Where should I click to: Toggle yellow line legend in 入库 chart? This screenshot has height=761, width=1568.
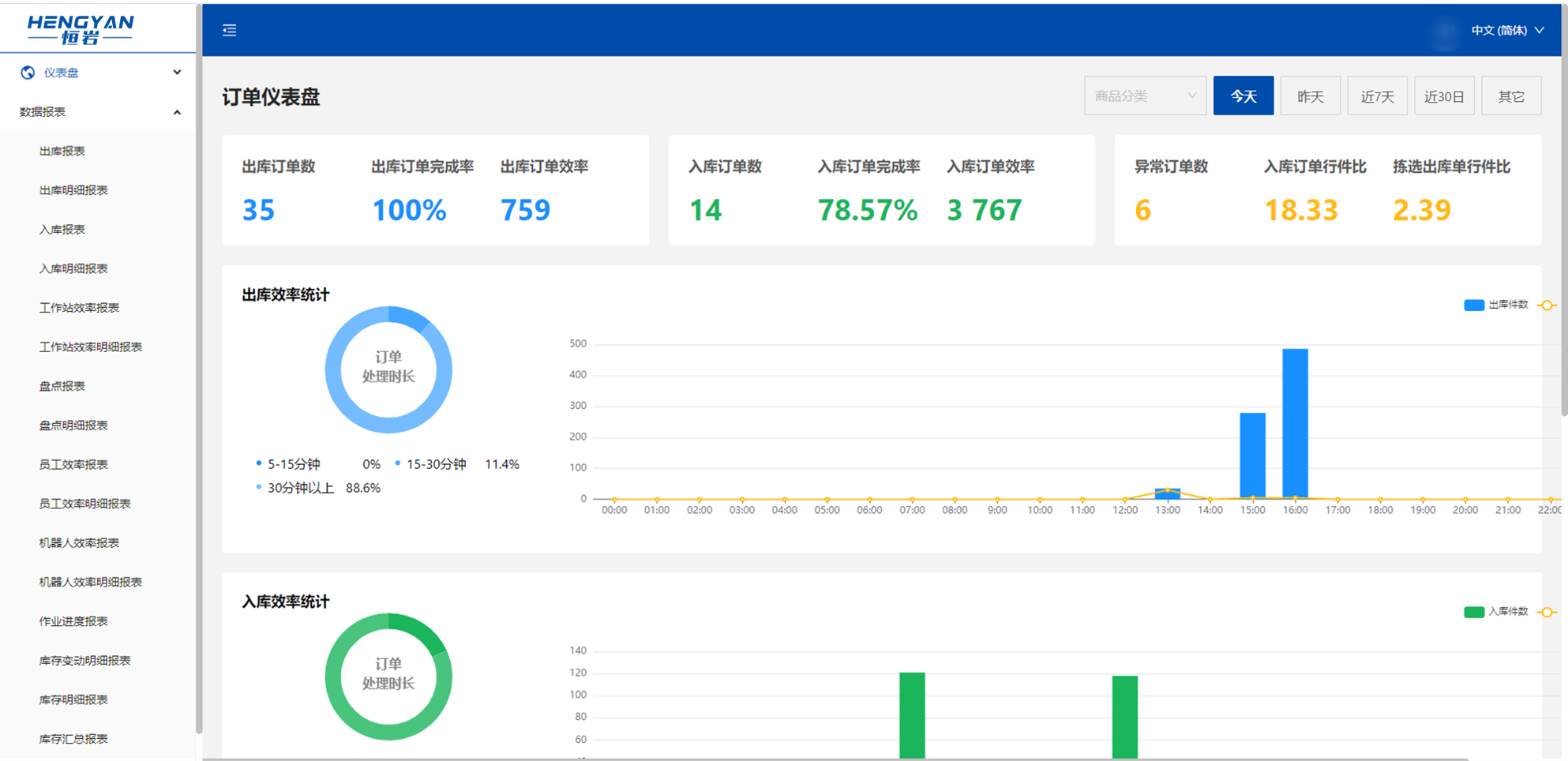pos(1547,613)
